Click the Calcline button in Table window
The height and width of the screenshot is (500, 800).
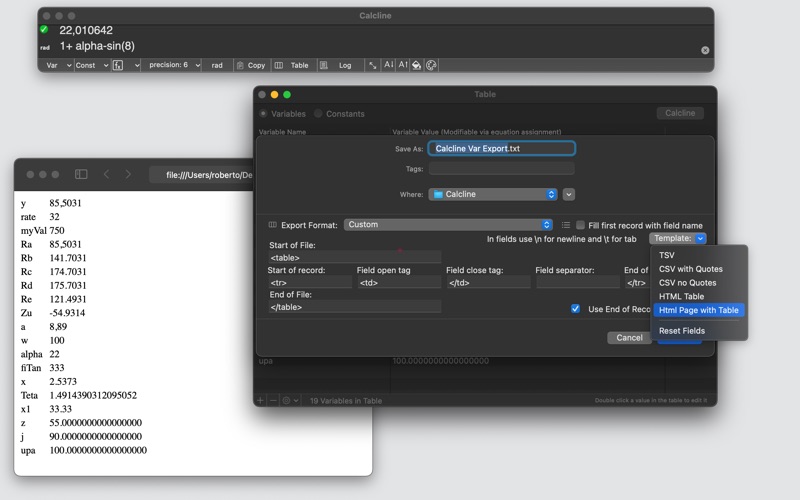pyautogui.click(x=680, y=113)
